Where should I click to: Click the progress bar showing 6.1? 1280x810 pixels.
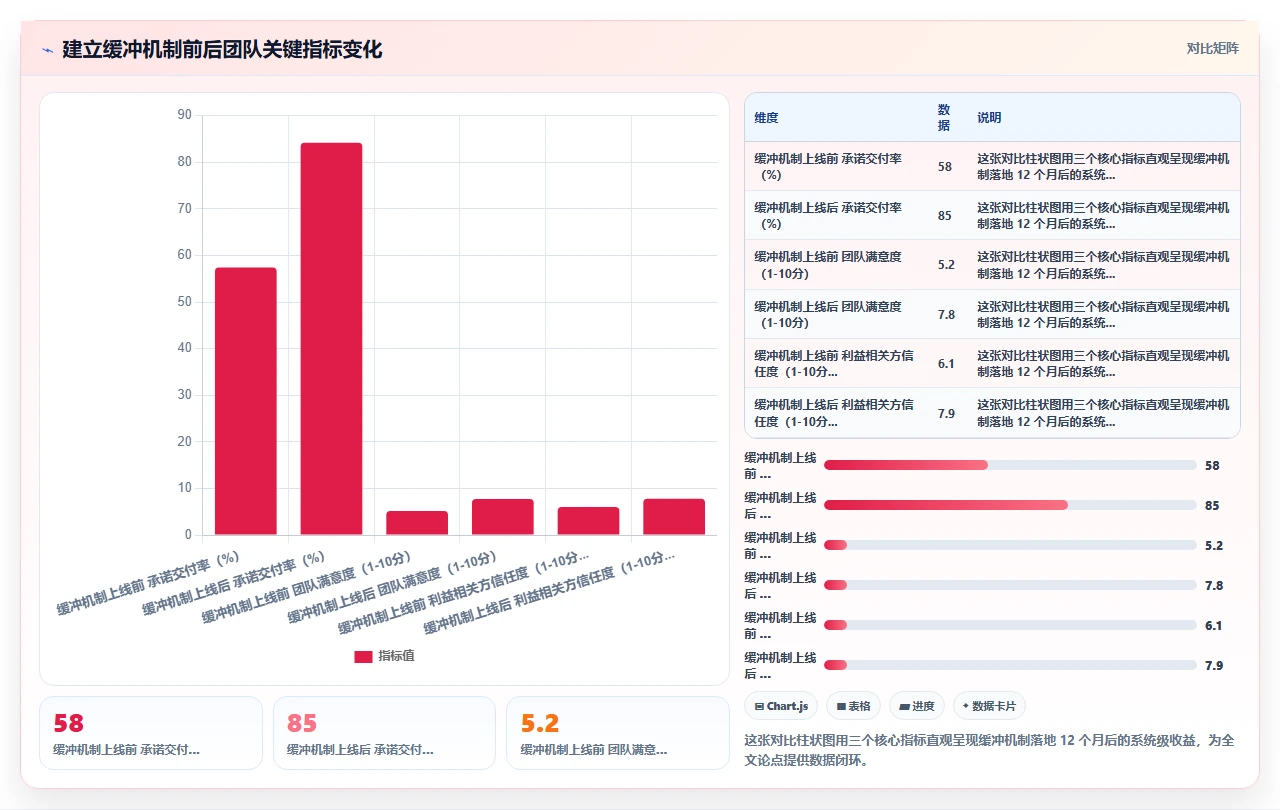click(x=1010, y=625)
